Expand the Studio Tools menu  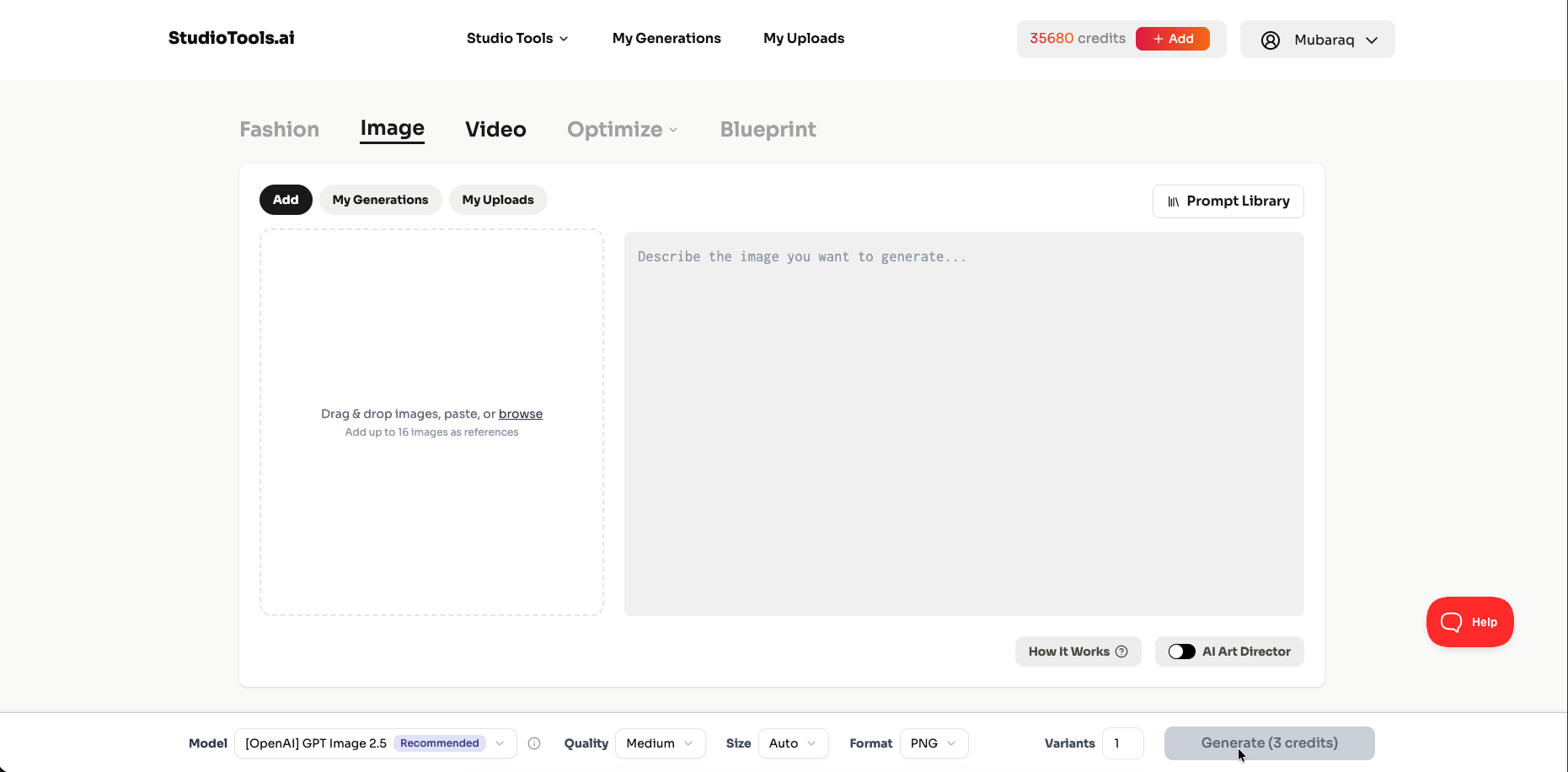pos(517,38)
